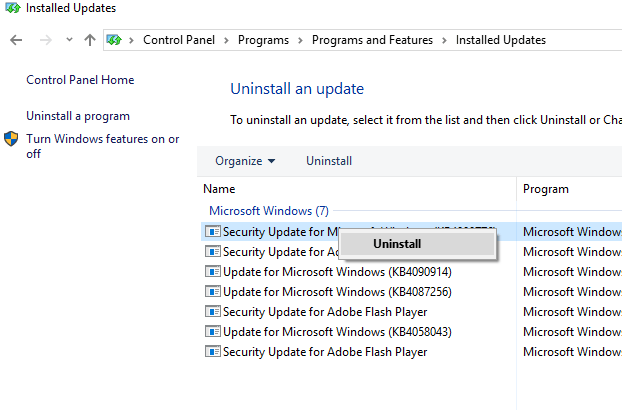Click the Windows features shield icon

[x=12, y=139]
